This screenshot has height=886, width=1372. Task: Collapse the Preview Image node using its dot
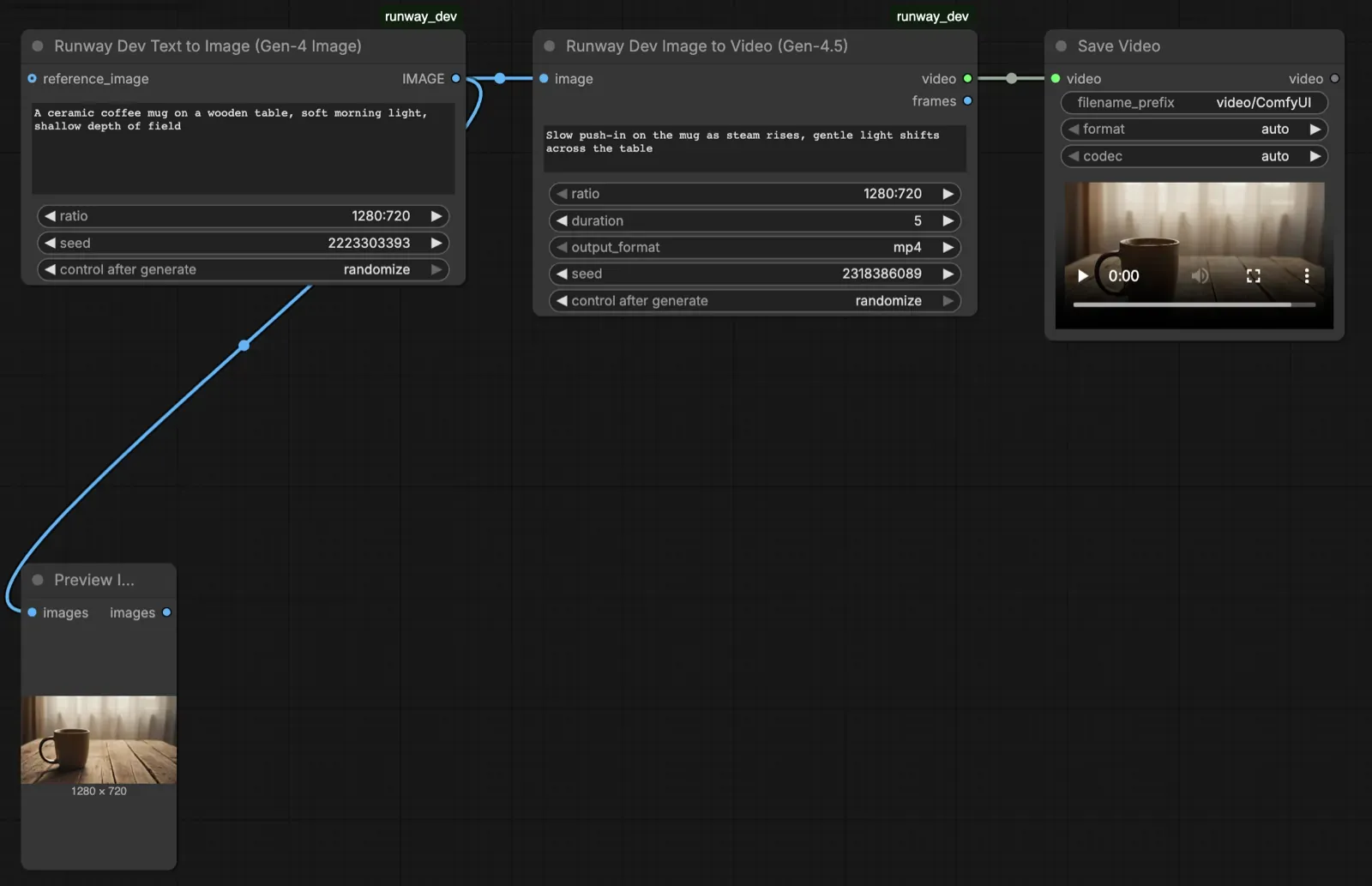pyautogui.click(x=38, y=580)
